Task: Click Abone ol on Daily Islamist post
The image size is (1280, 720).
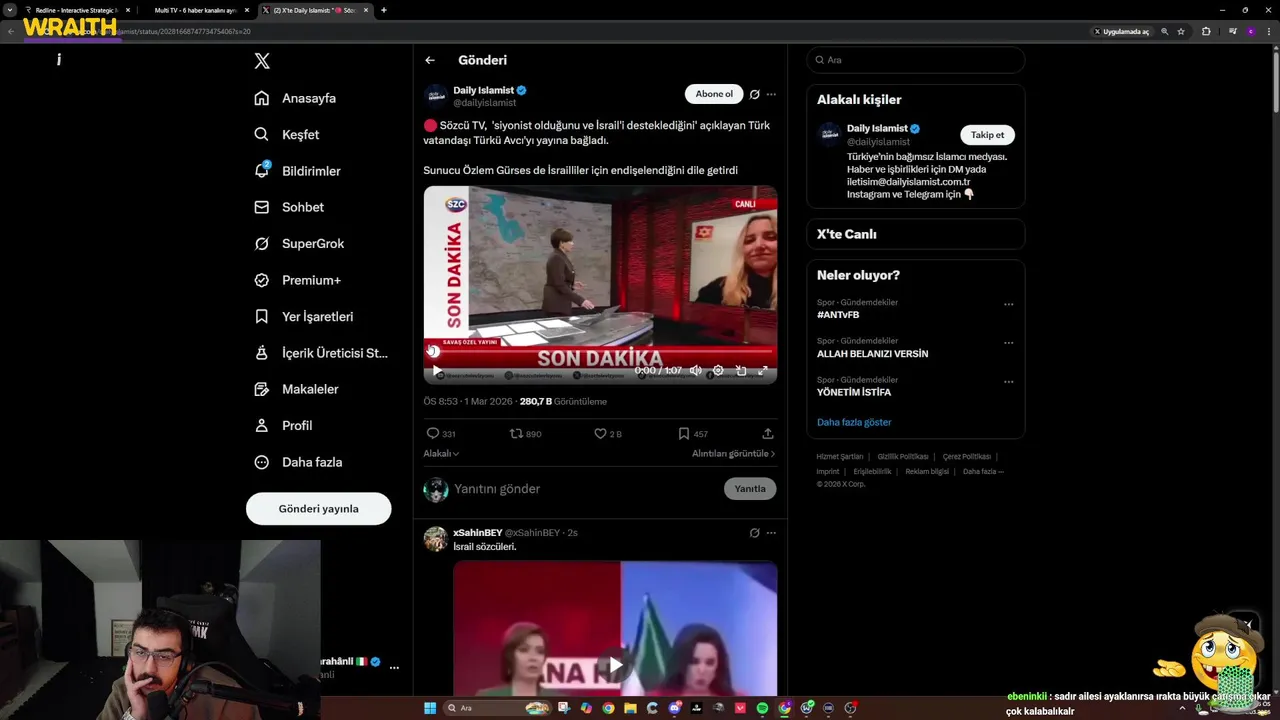Action: point(714,94)
